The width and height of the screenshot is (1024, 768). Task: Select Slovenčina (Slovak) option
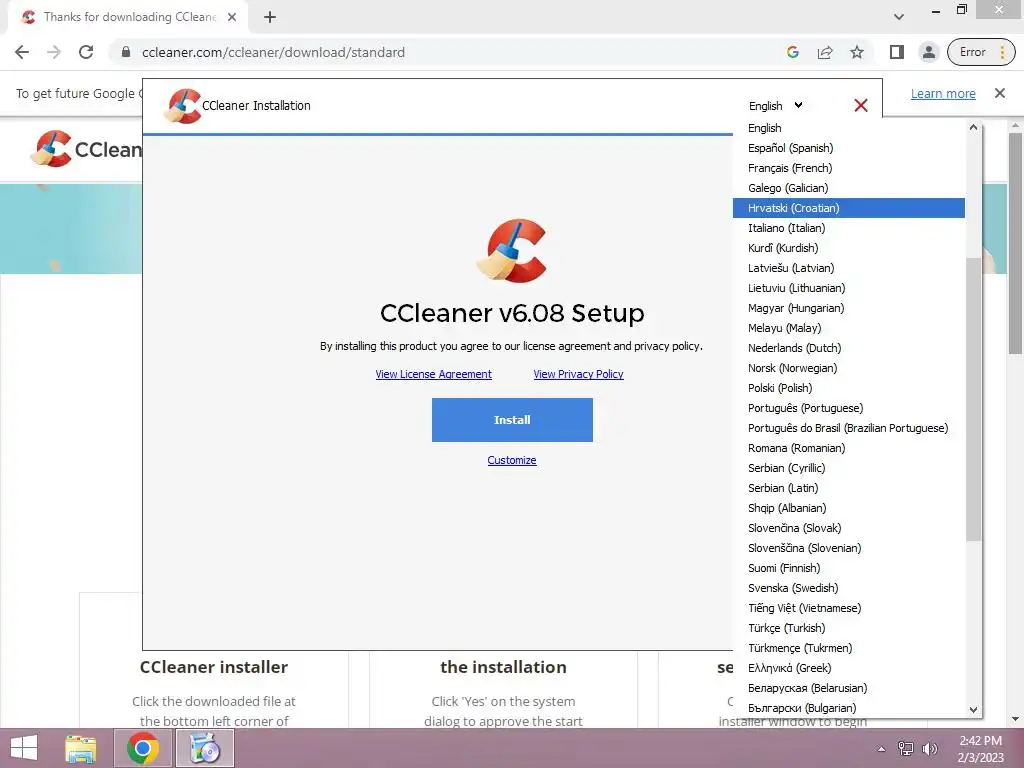click(848, 528)
